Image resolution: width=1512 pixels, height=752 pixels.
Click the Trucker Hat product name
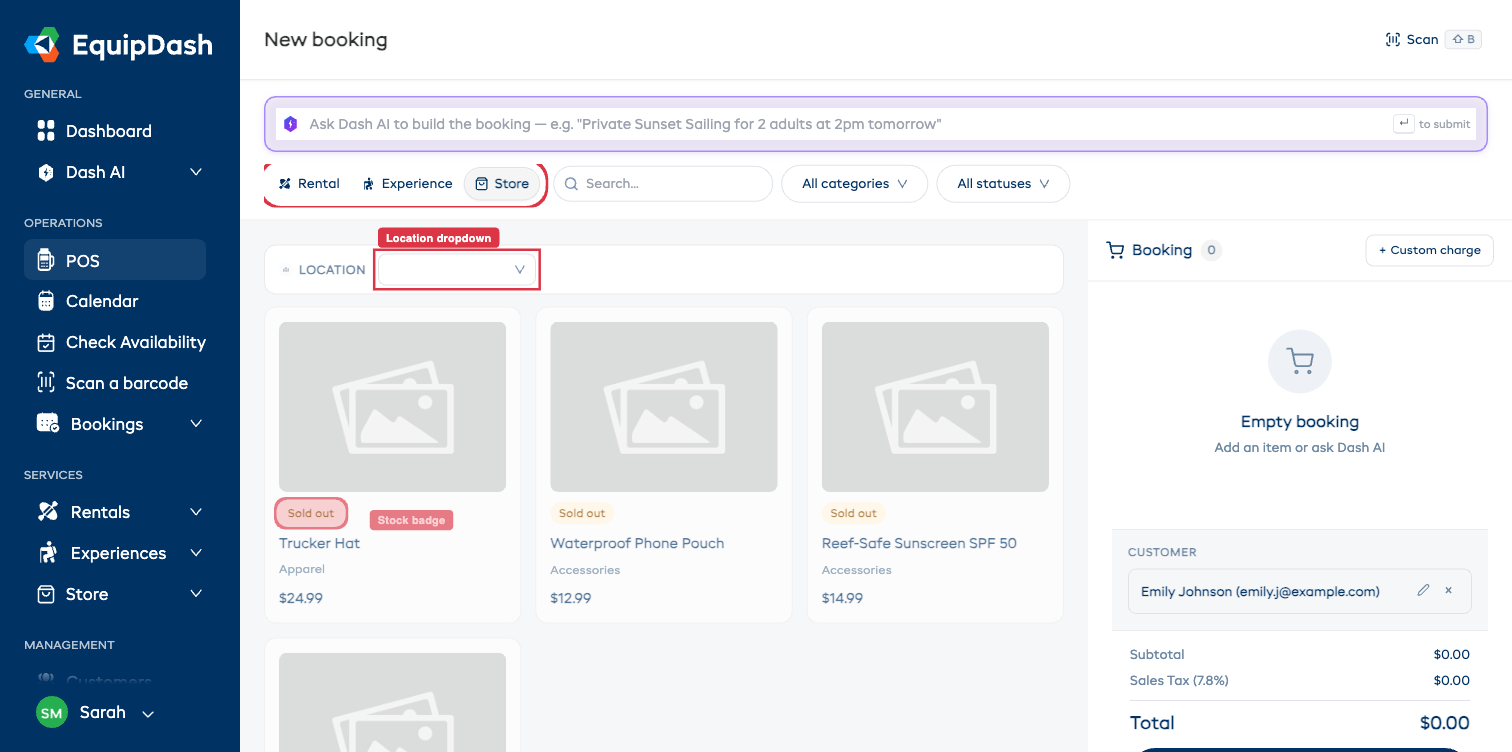click(x=319, y=543)
